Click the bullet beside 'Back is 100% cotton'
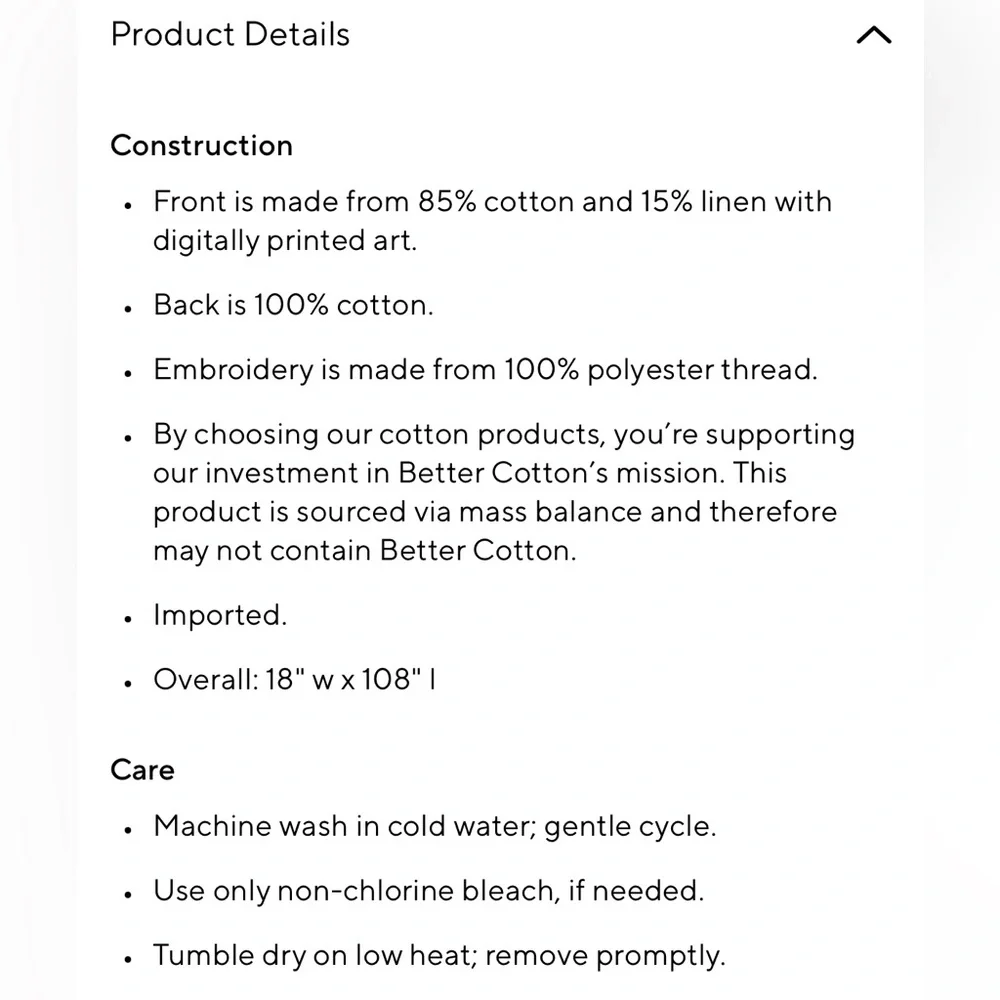 [x=129, y=307]
